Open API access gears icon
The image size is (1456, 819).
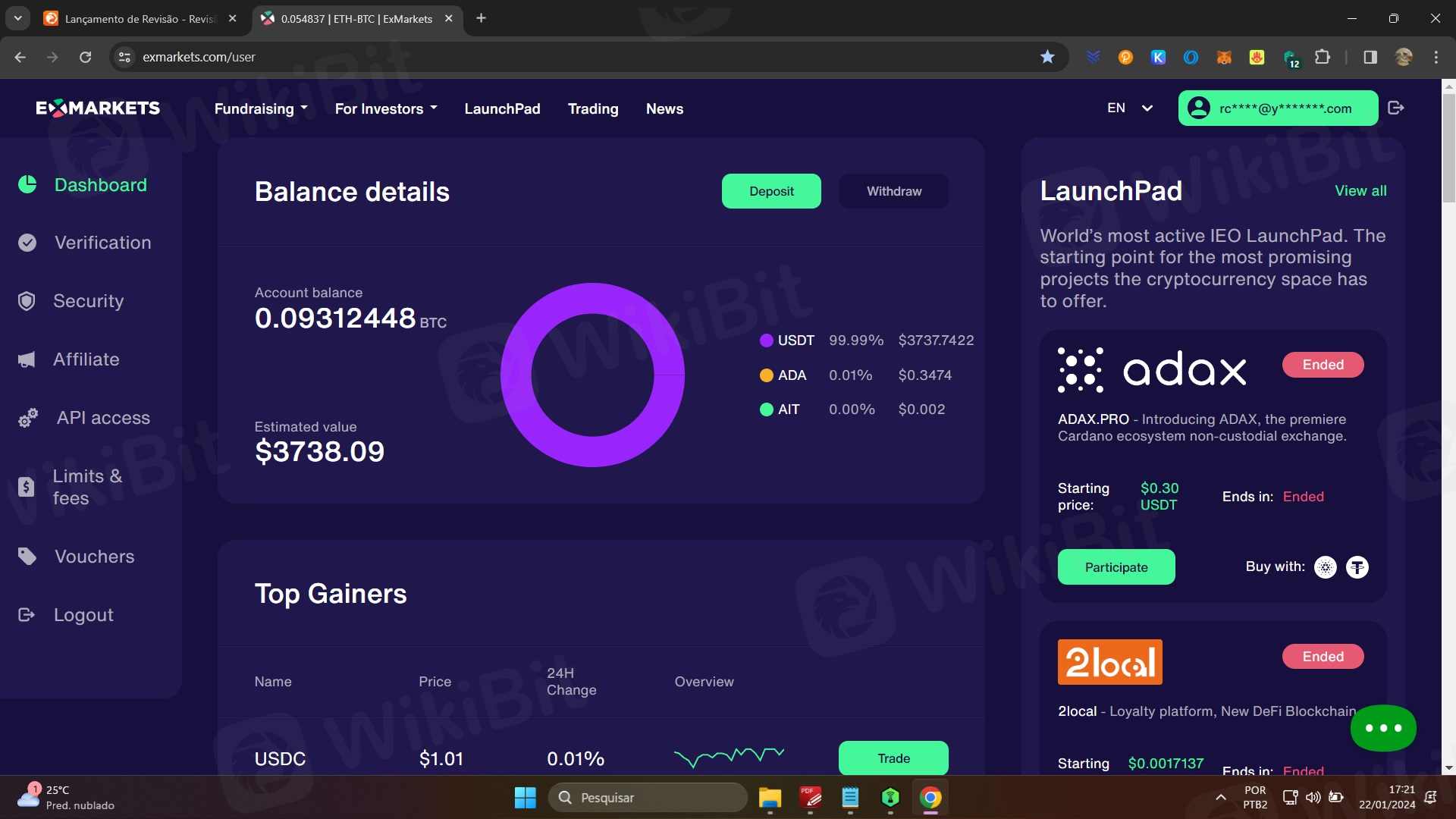point(28,418)
